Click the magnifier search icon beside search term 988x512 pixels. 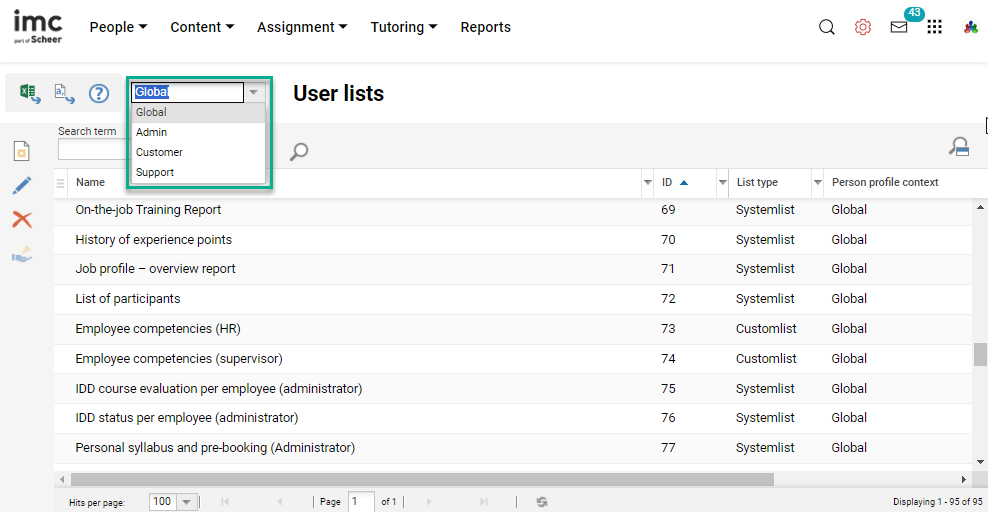coord(298,152)
